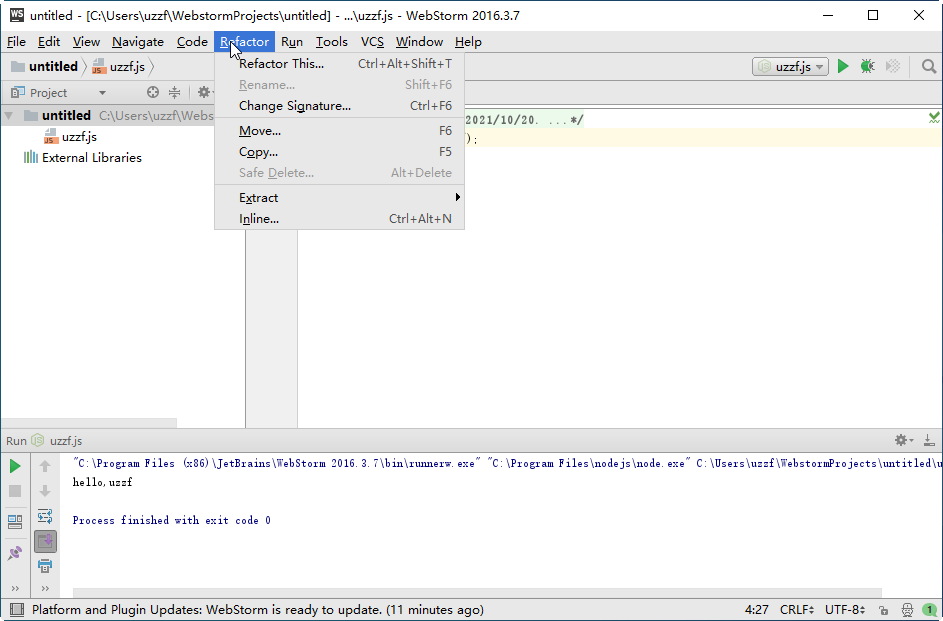943x621 pixels.
Task: Open the Hector inspector icon in status bar
Action: click(x=907, y=610)
